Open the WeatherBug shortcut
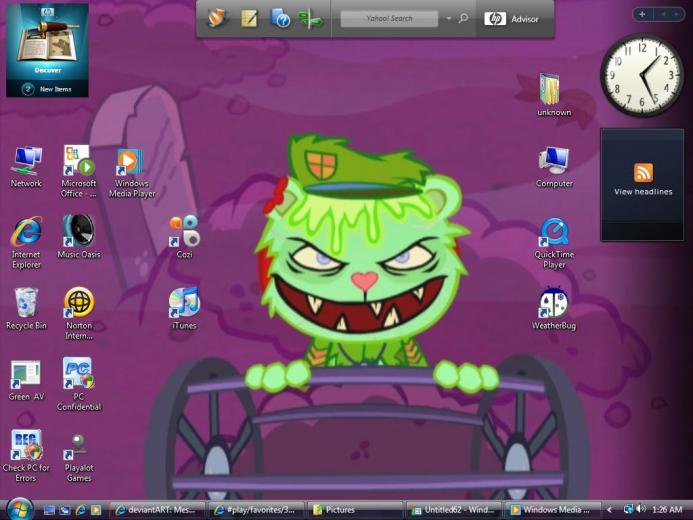Viewport: 693px width, 520px height. coord(554,308)
